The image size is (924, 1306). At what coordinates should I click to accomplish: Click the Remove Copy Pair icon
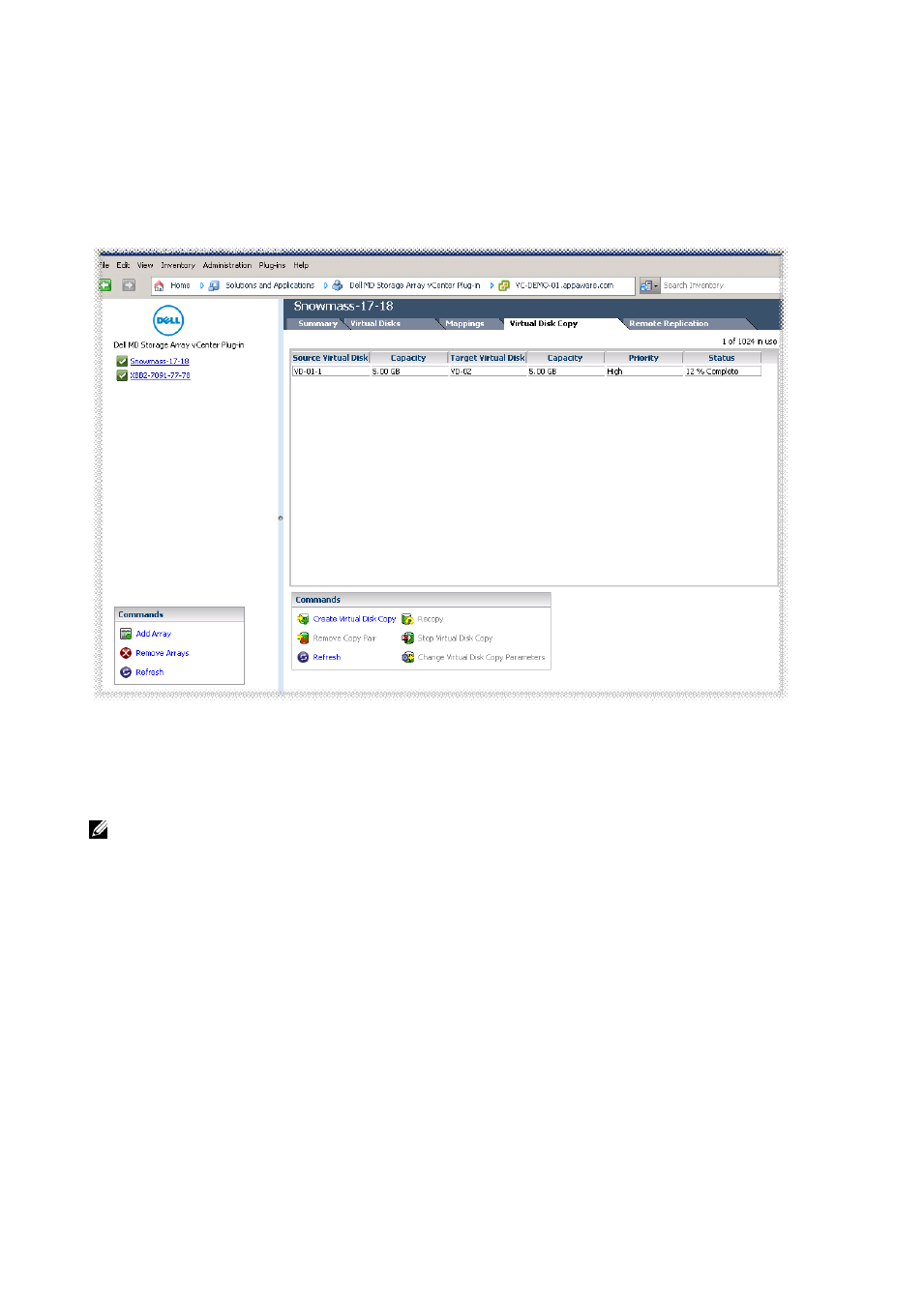pyautogui.click(x=303, y=638)
